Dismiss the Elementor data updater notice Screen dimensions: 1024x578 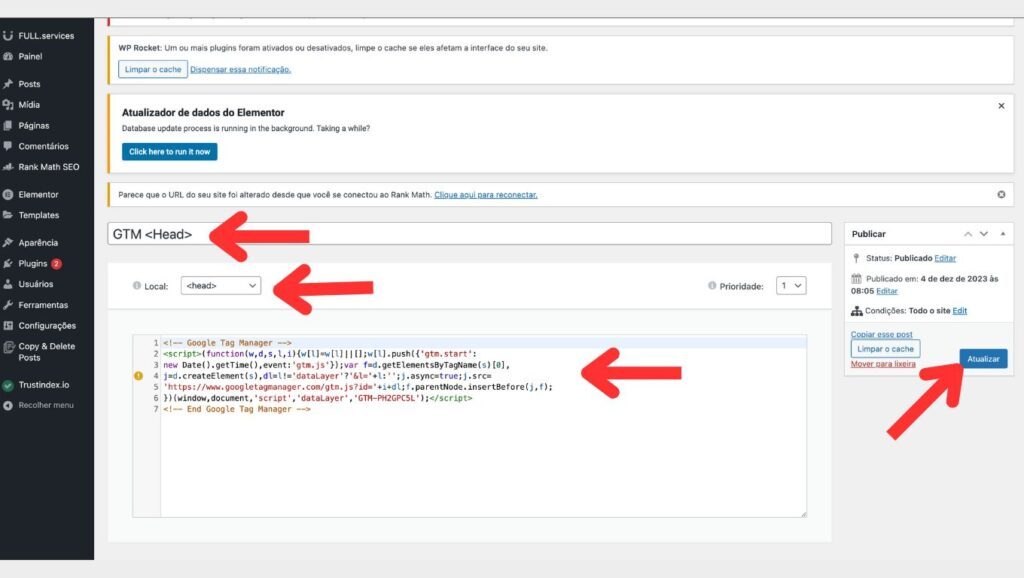pyautogui.click(x=1001, y=106)
